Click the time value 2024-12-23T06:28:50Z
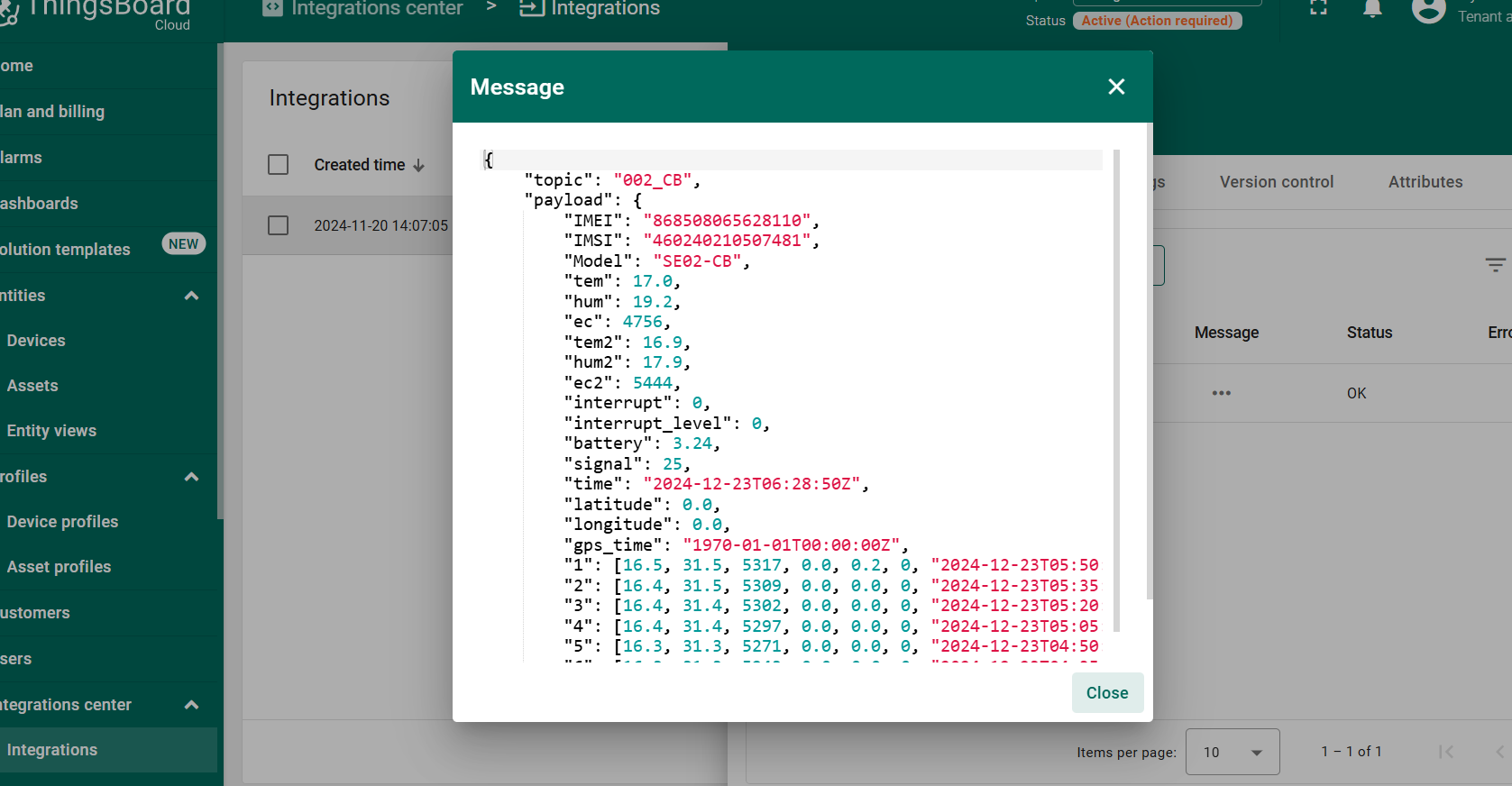Screen dimensions: 1512x786 click(752, 484)
